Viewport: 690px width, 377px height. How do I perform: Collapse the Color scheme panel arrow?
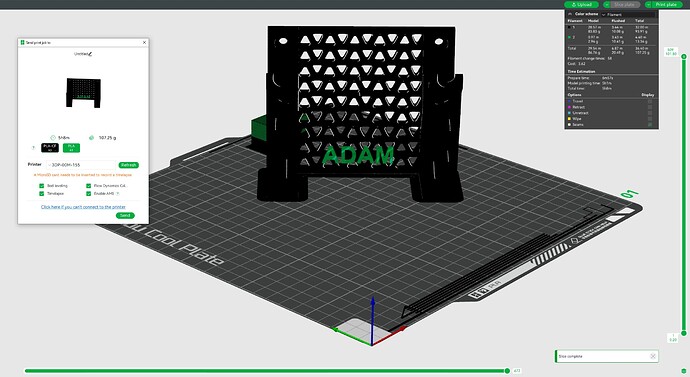[x=570, y=14]
